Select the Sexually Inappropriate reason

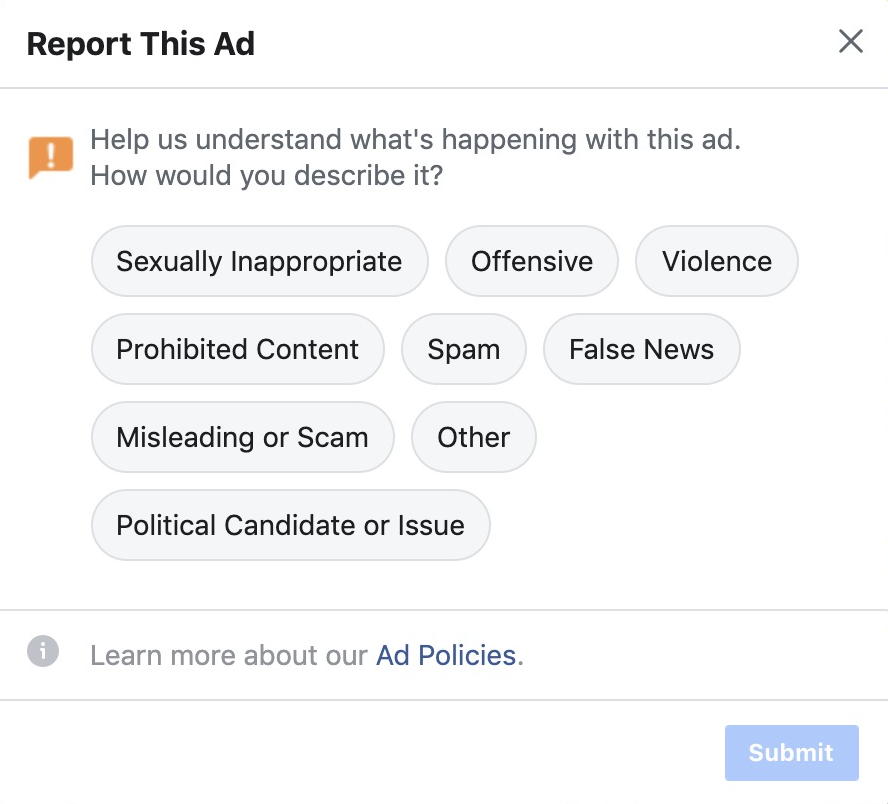coord(259,261)
